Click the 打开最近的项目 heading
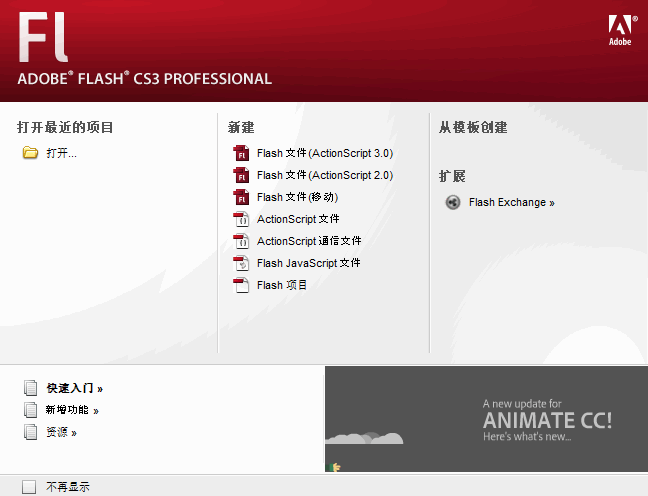 point(65,127)
